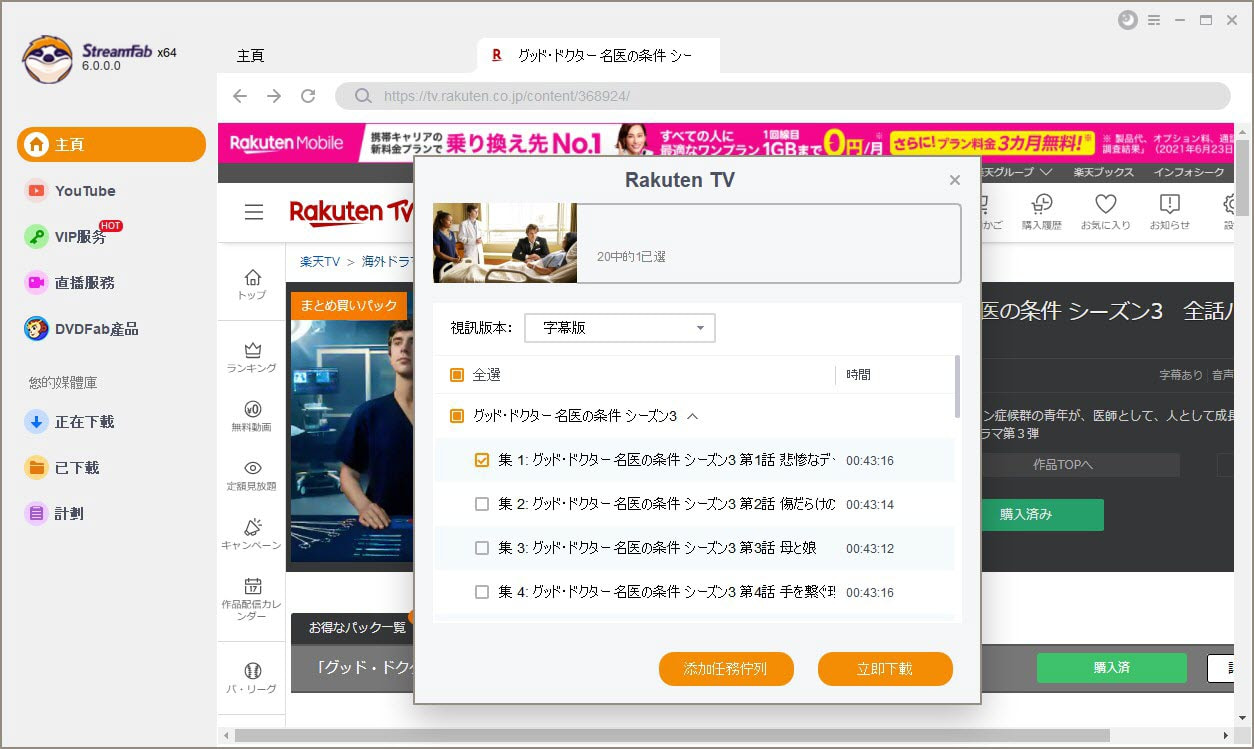Click the 楽天TV breadcrumb link

(x=320, y=262)
